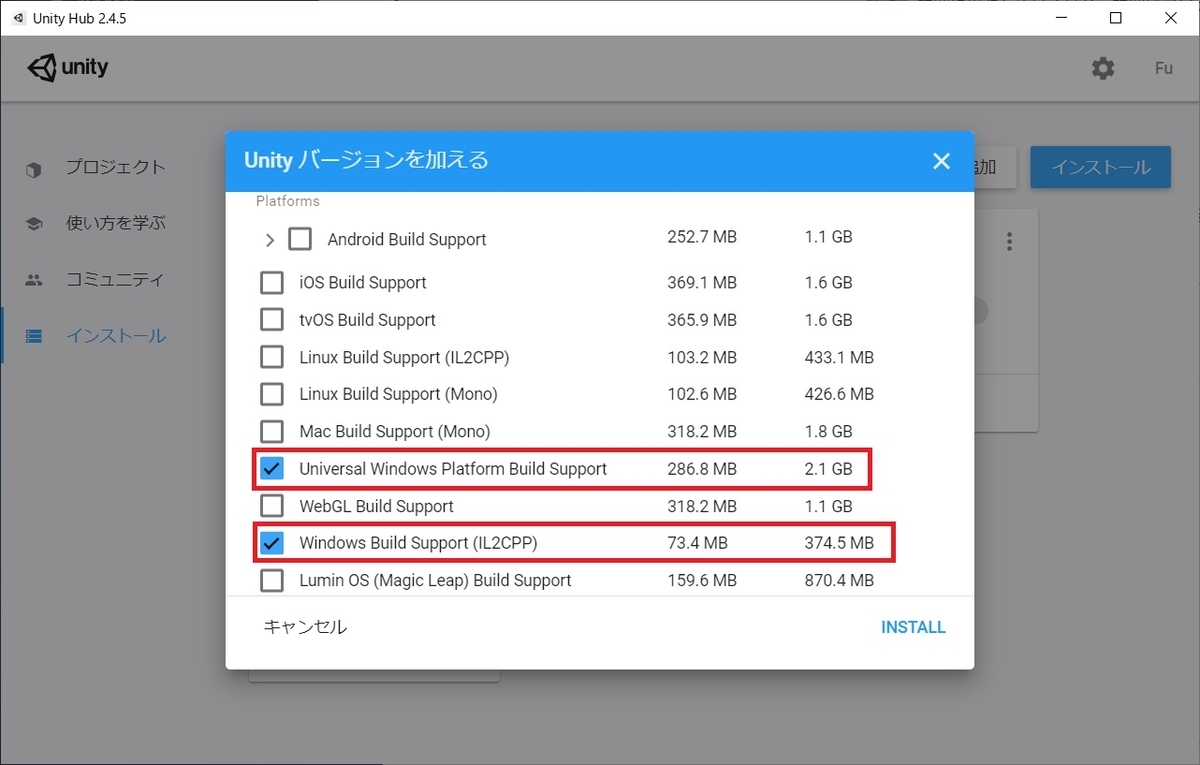Click the blue インストール button behind dialog

[1100, 167]
